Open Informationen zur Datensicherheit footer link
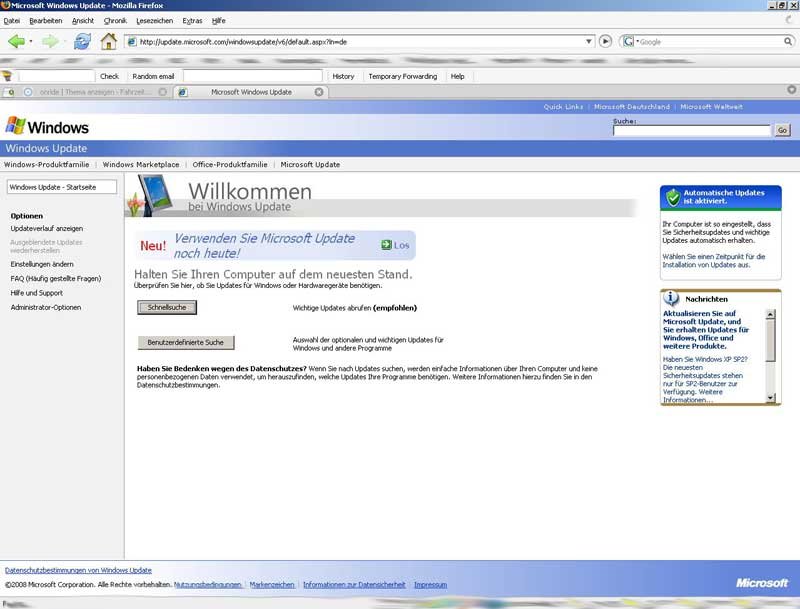This screenshot has height=609, width=800. [x=354, y=585]
